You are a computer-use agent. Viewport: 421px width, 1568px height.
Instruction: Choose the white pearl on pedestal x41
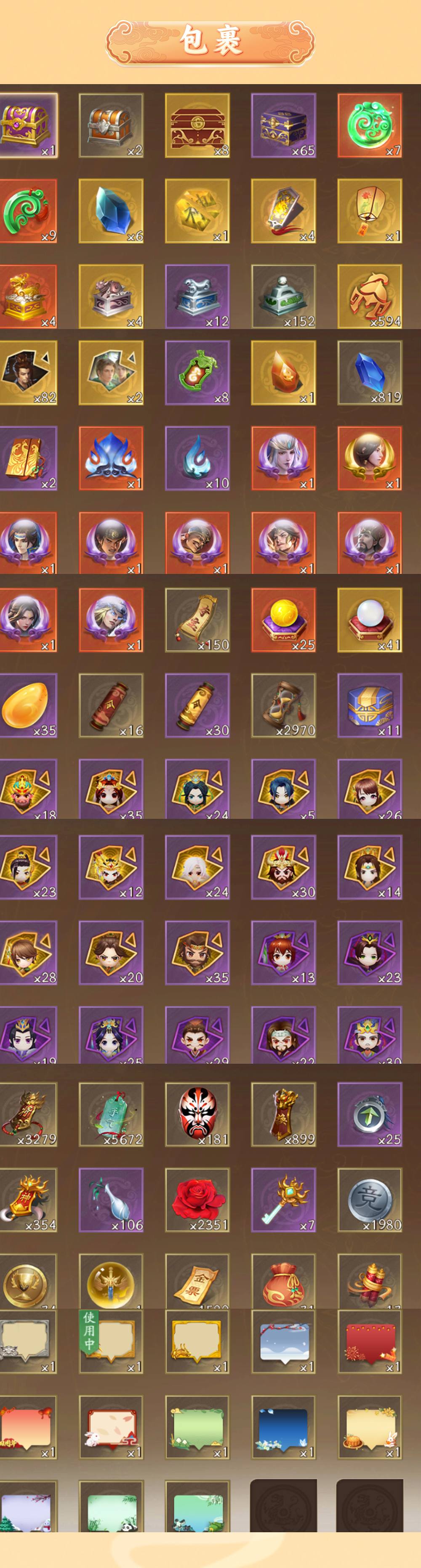click(x=370, y=620)
